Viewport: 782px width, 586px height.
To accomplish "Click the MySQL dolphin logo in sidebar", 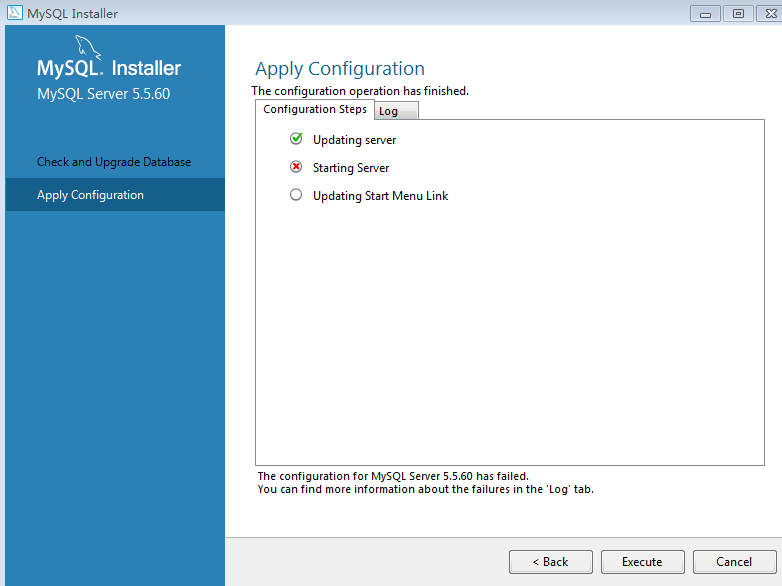I will (x=89, y=47).
